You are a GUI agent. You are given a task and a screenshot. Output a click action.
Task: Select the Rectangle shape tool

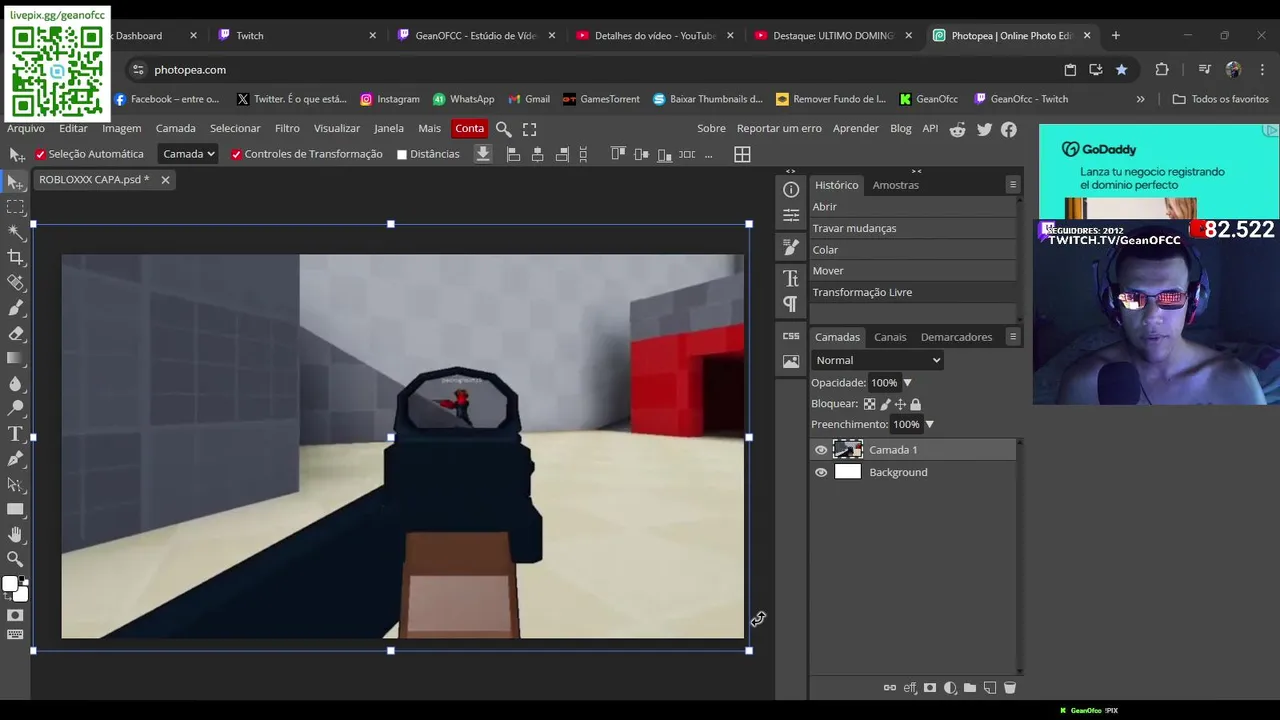pos(15,509)
